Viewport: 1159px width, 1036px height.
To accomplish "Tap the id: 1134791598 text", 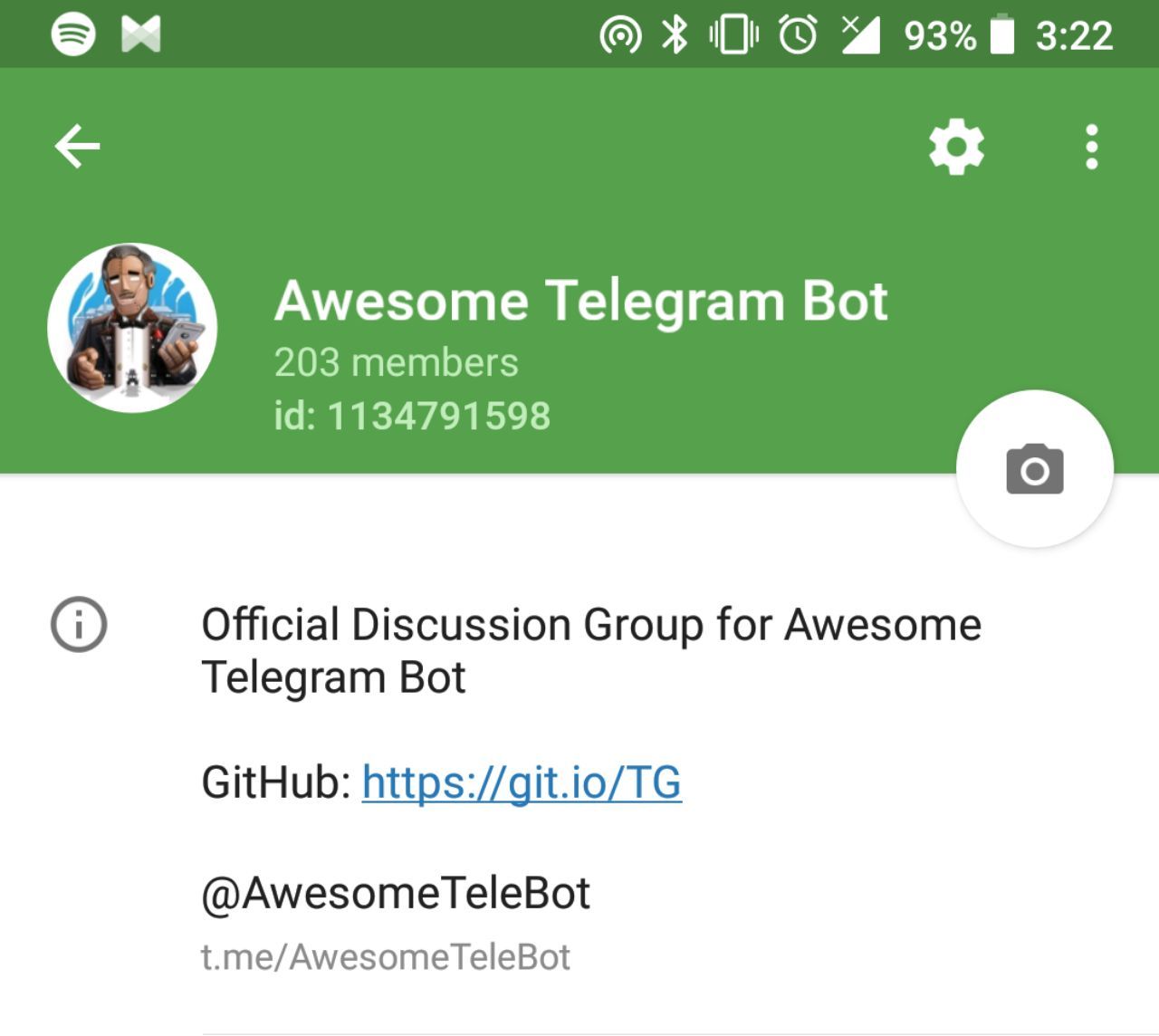I will click(412, 416).
